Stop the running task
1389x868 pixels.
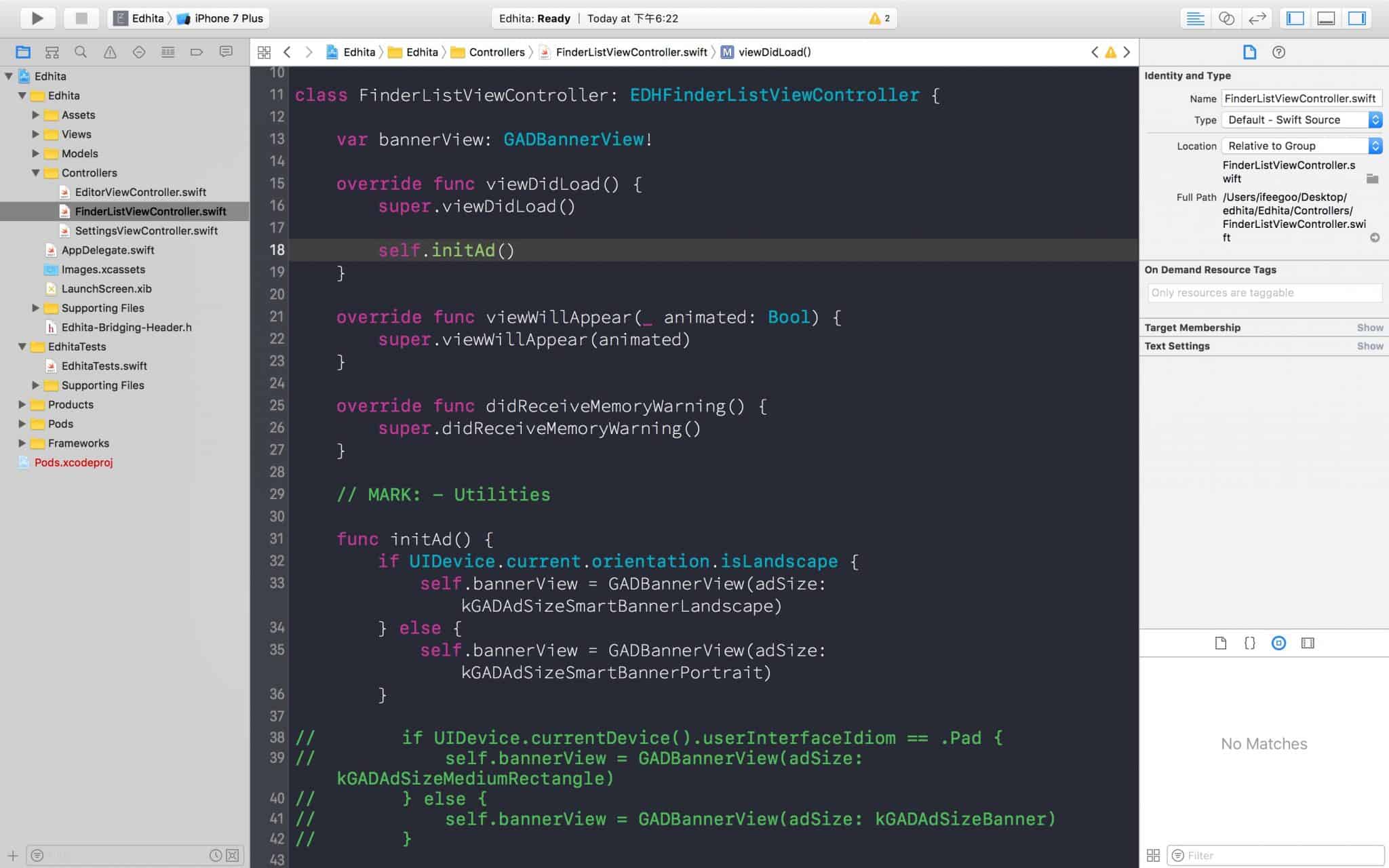coord(81,18)
